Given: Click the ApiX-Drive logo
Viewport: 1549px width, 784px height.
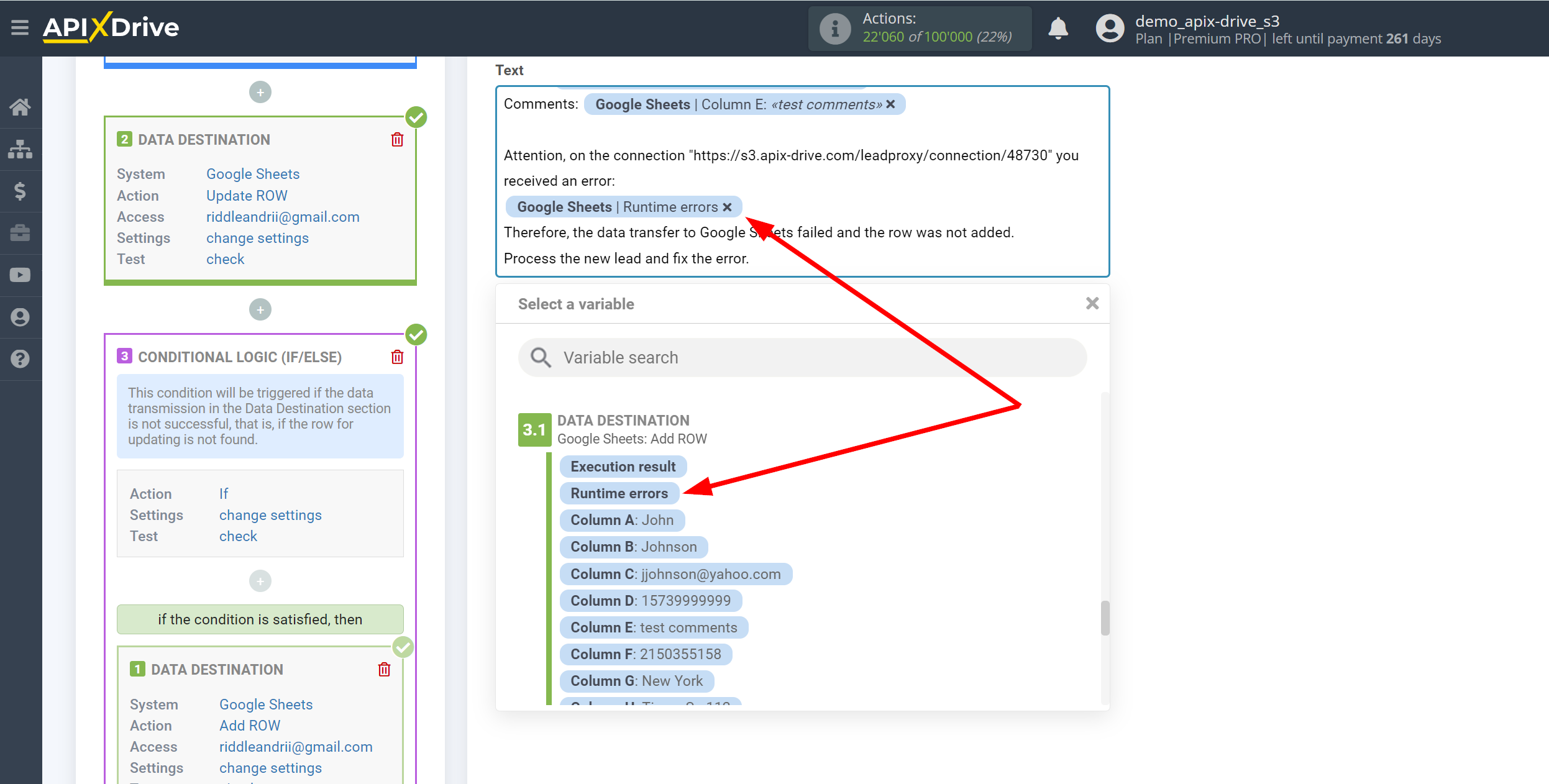Looking at the screenshot, I should [x=111, y=27].
